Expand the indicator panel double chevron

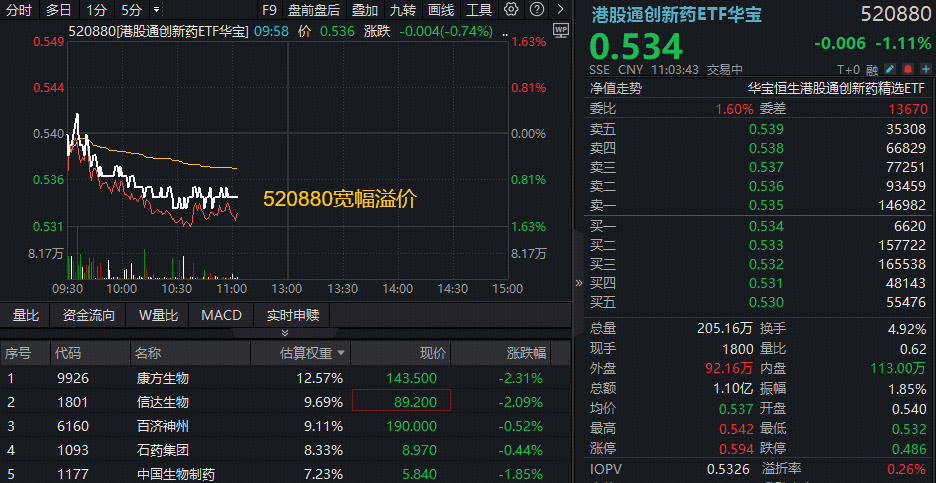point(284,332)
